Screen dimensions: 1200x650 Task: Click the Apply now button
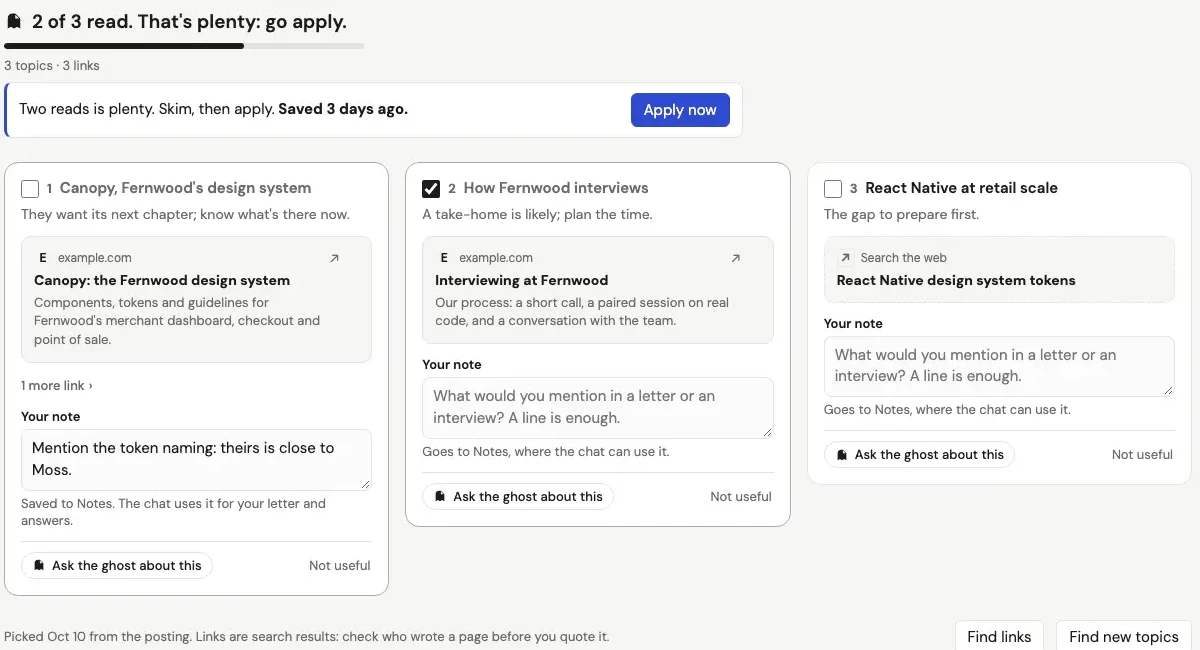(x=680, y=110)
